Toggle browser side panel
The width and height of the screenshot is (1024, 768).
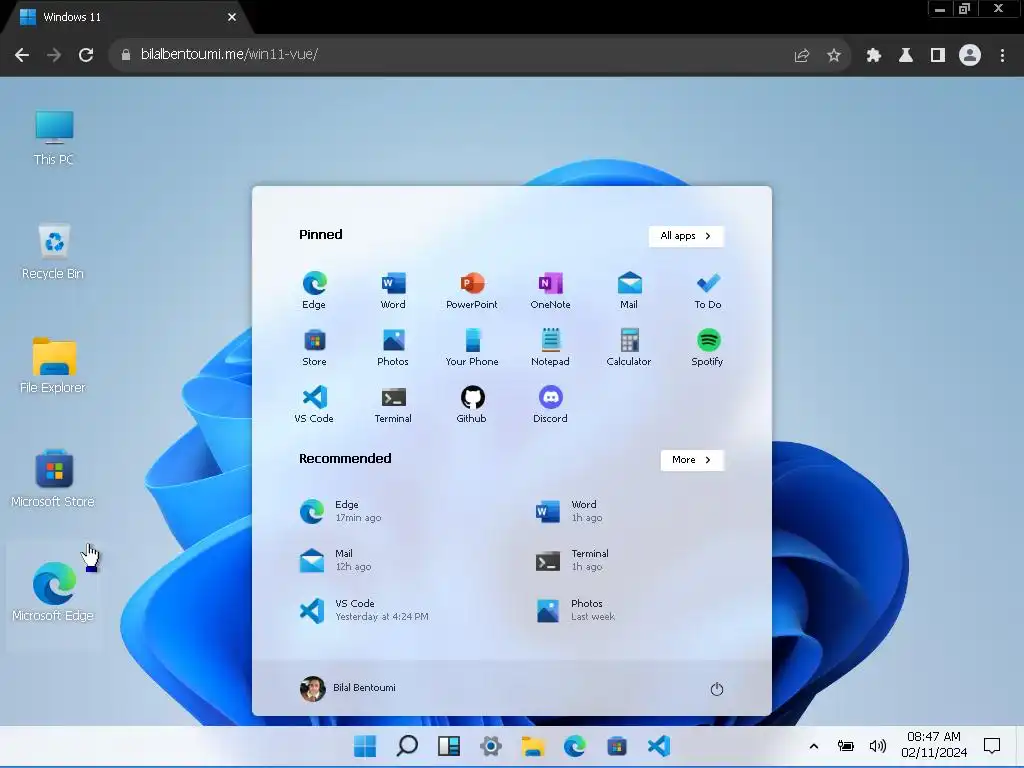[938, 56]
